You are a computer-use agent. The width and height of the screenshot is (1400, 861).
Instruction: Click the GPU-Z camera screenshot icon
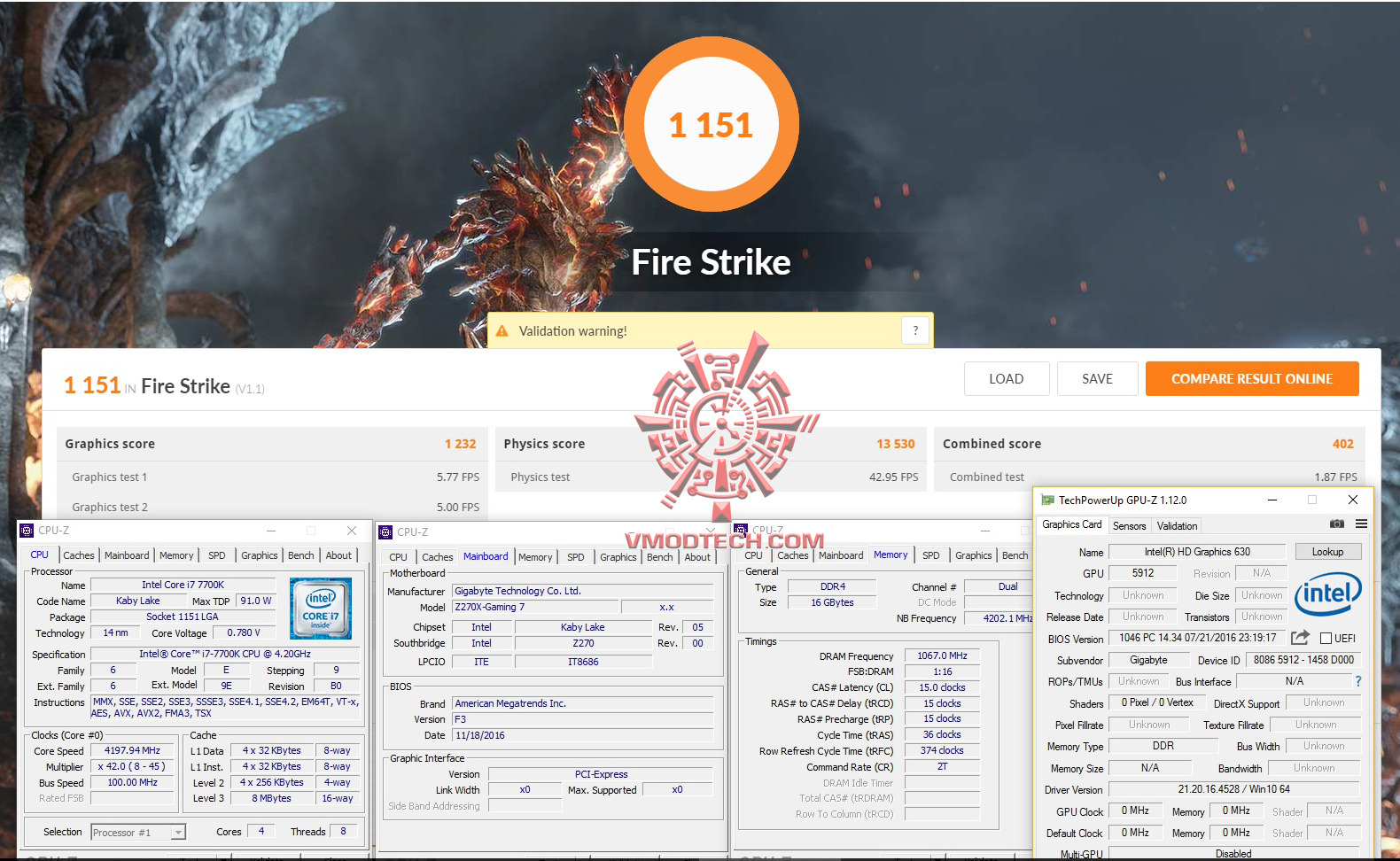click(x=1337, y=524)
